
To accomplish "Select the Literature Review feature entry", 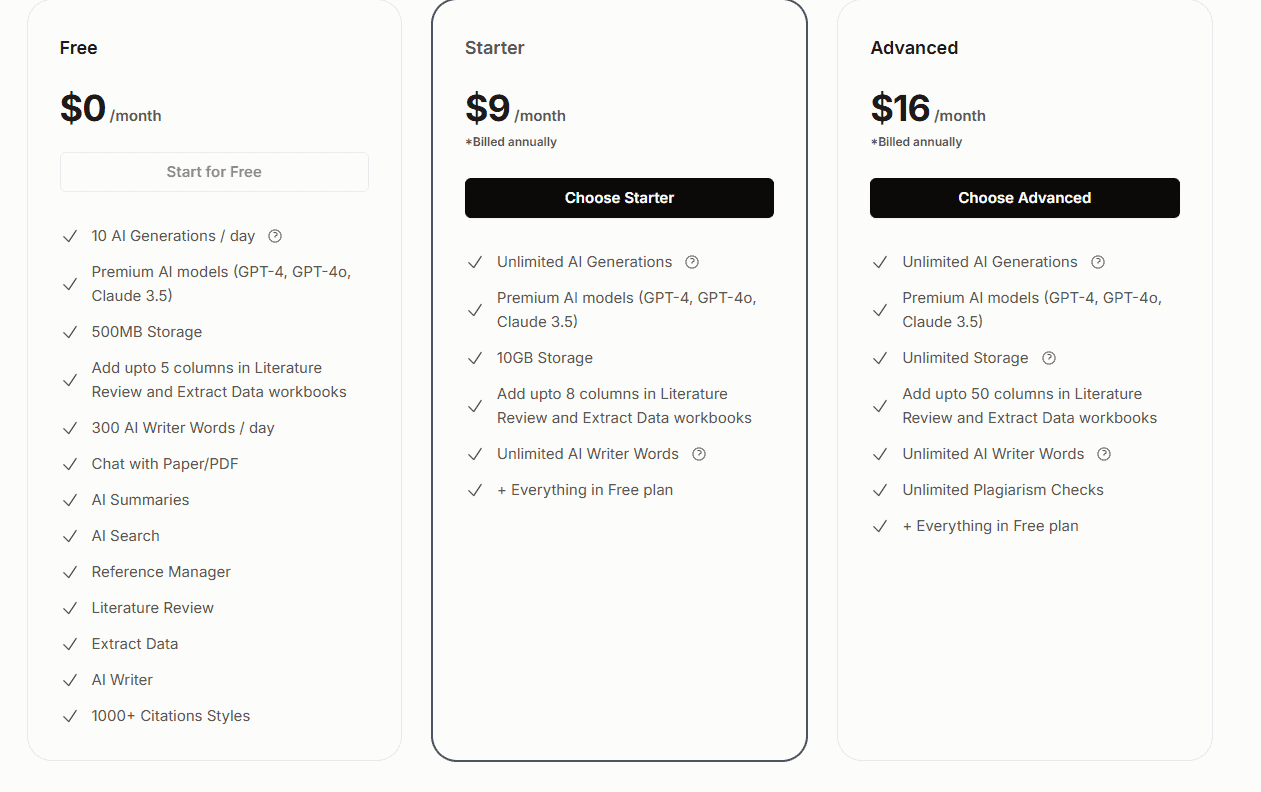I will pos(152,607).
